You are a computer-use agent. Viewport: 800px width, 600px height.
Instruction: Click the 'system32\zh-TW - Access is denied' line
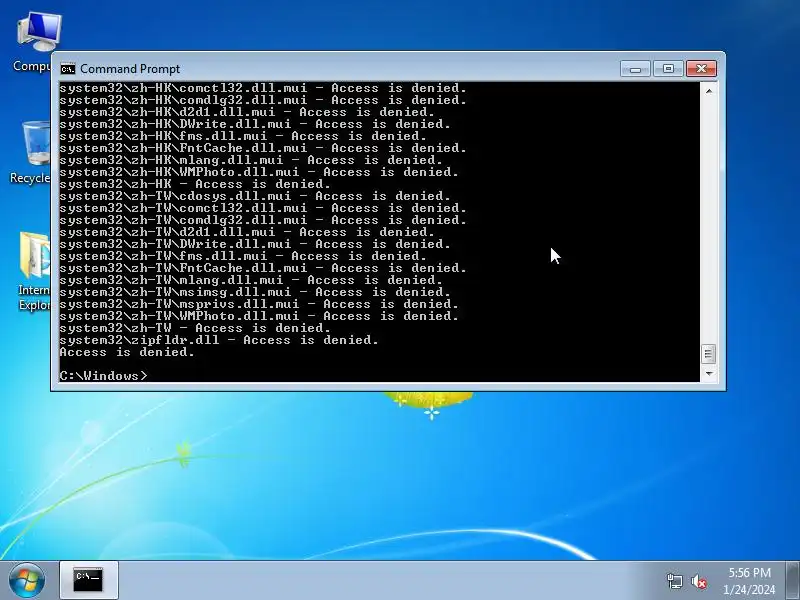(x=195, y=328)
